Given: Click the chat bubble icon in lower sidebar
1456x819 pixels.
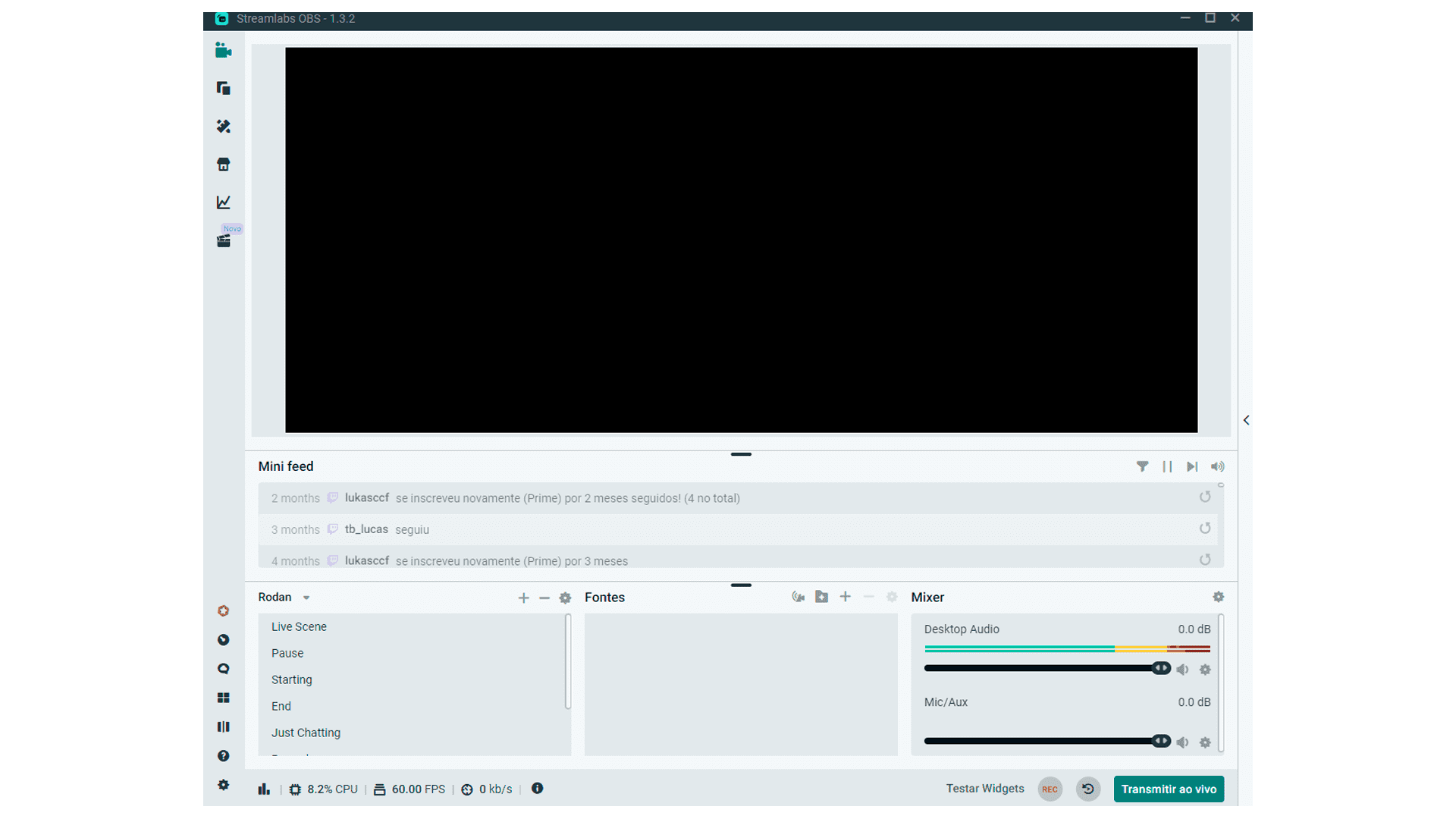Looking at the screenshot, I should pos(223,669).
